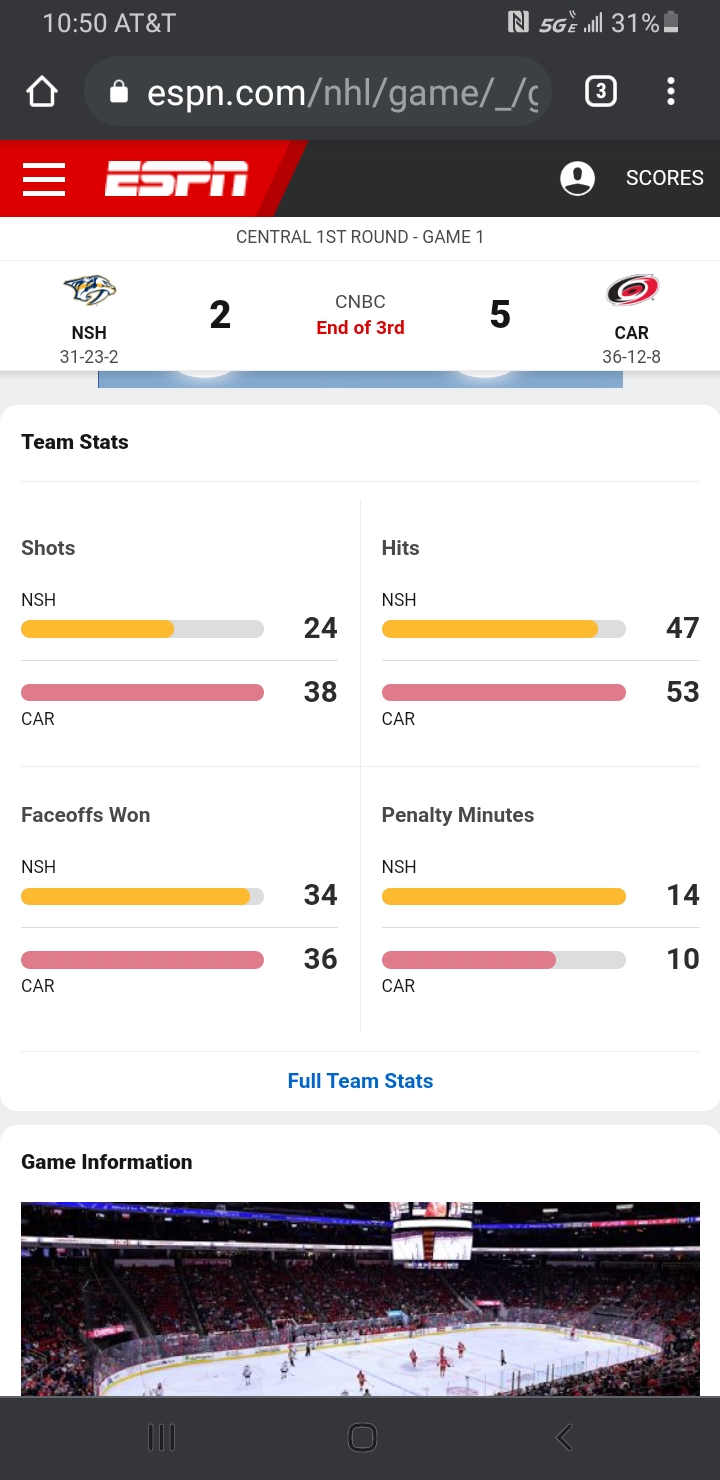720x1480 pixels.
Task: Tap the arena photo under Game Information
Action: (360, 1298)
